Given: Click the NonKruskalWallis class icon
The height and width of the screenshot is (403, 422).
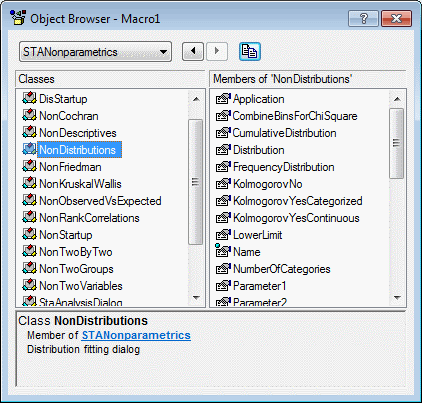Looking at the screenshot, I should tap(29, 183).
